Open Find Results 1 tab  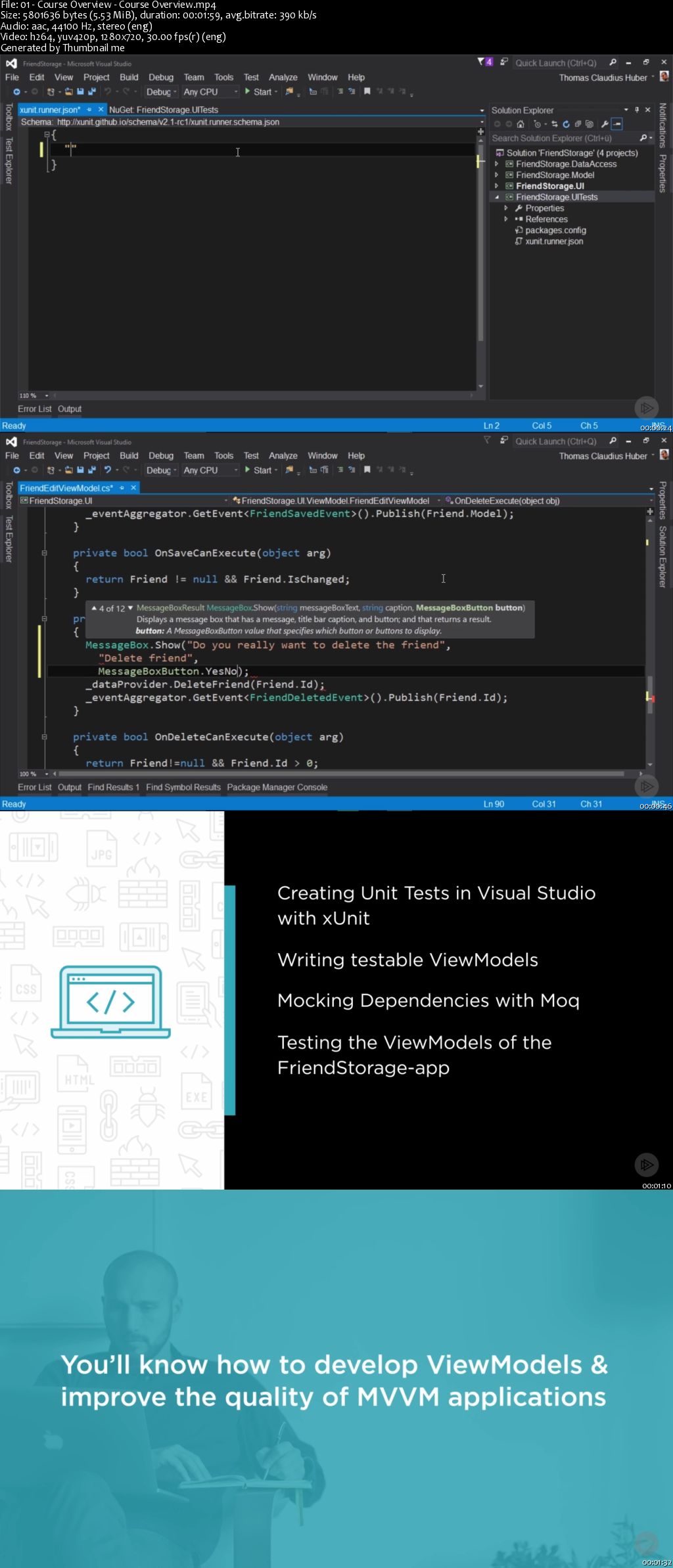pos(114,787)
